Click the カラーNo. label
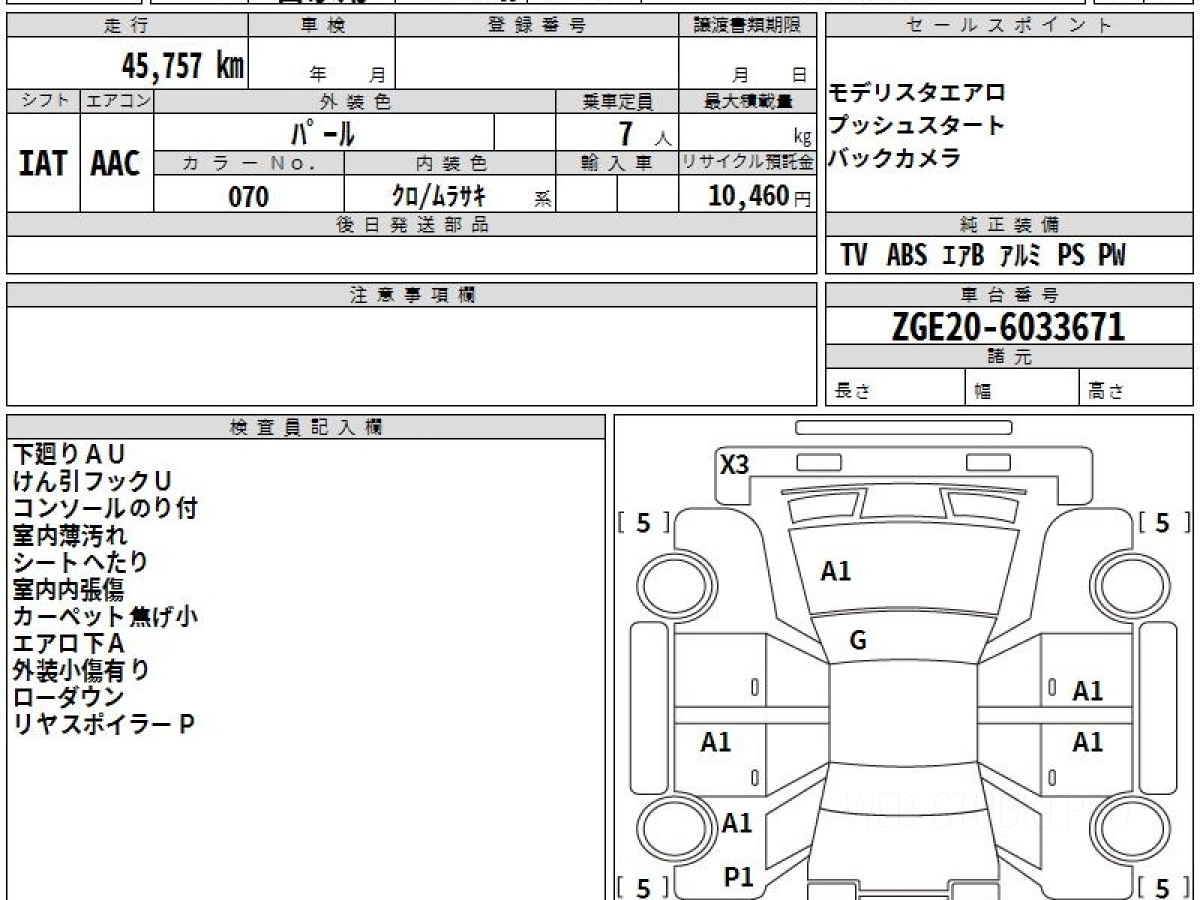1200x900 pixels. click(x=249, y=163)
